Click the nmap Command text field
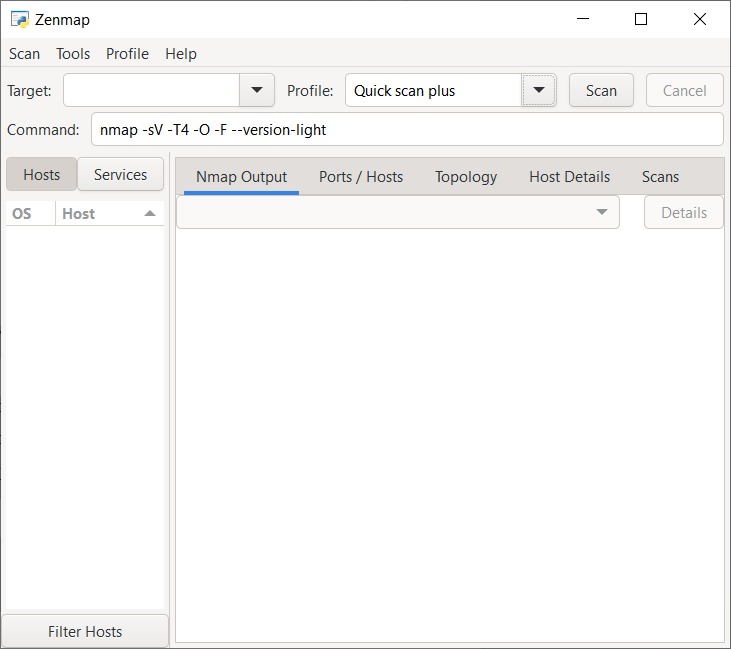This screenshot has height=649, width=731. coord(407,129)
